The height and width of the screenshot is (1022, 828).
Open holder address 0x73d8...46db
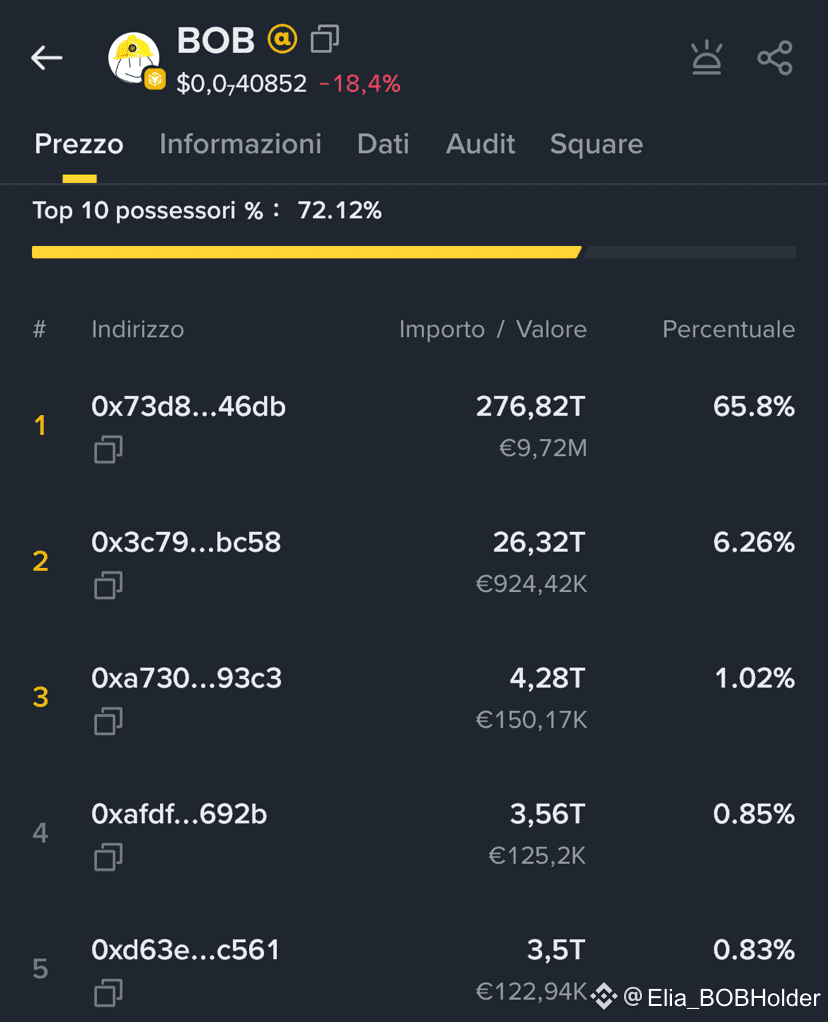pyautogui.click(x=188, y=407)
